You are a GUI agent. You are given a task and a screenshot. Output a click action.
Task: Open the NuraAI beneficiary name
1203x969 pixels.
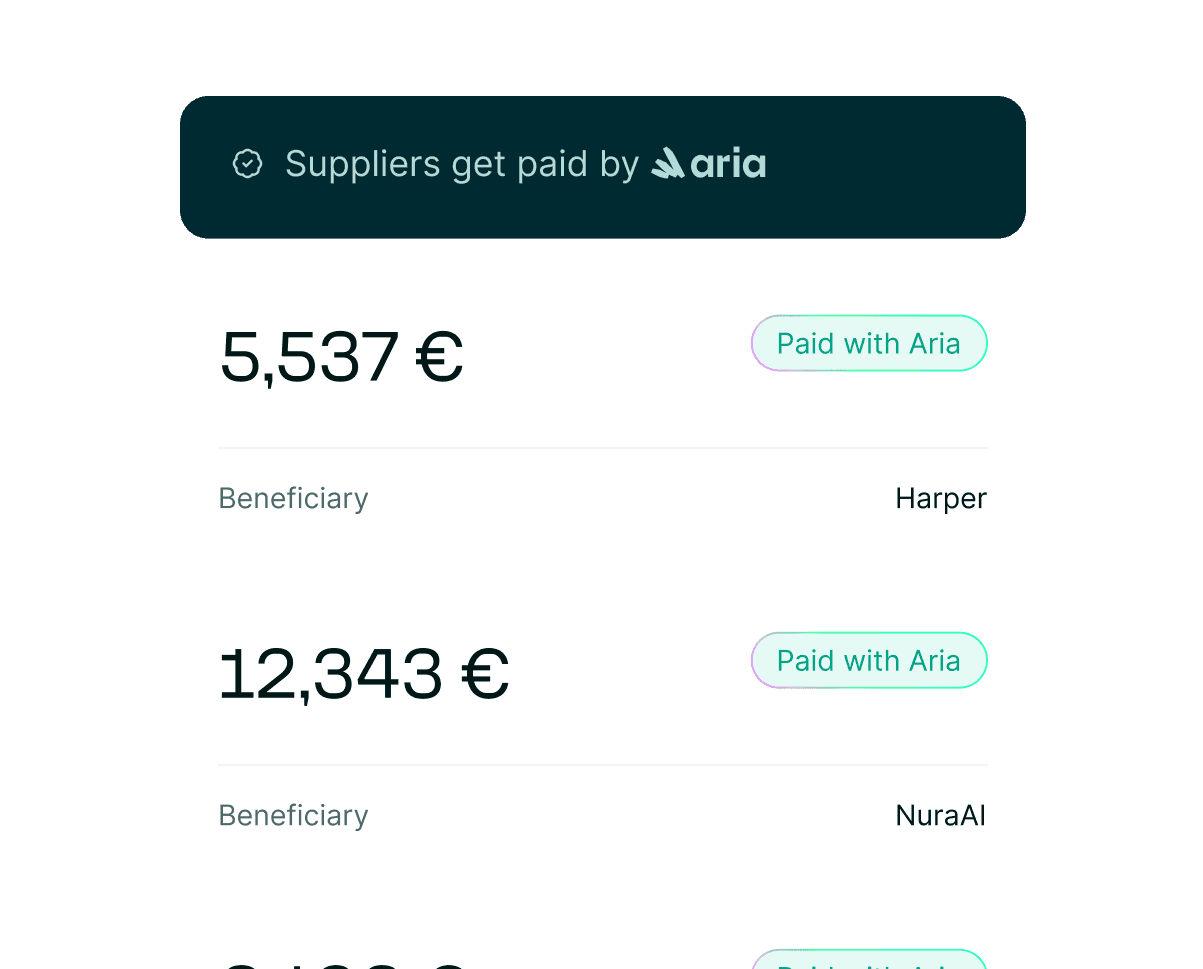(x=940, y=815)
